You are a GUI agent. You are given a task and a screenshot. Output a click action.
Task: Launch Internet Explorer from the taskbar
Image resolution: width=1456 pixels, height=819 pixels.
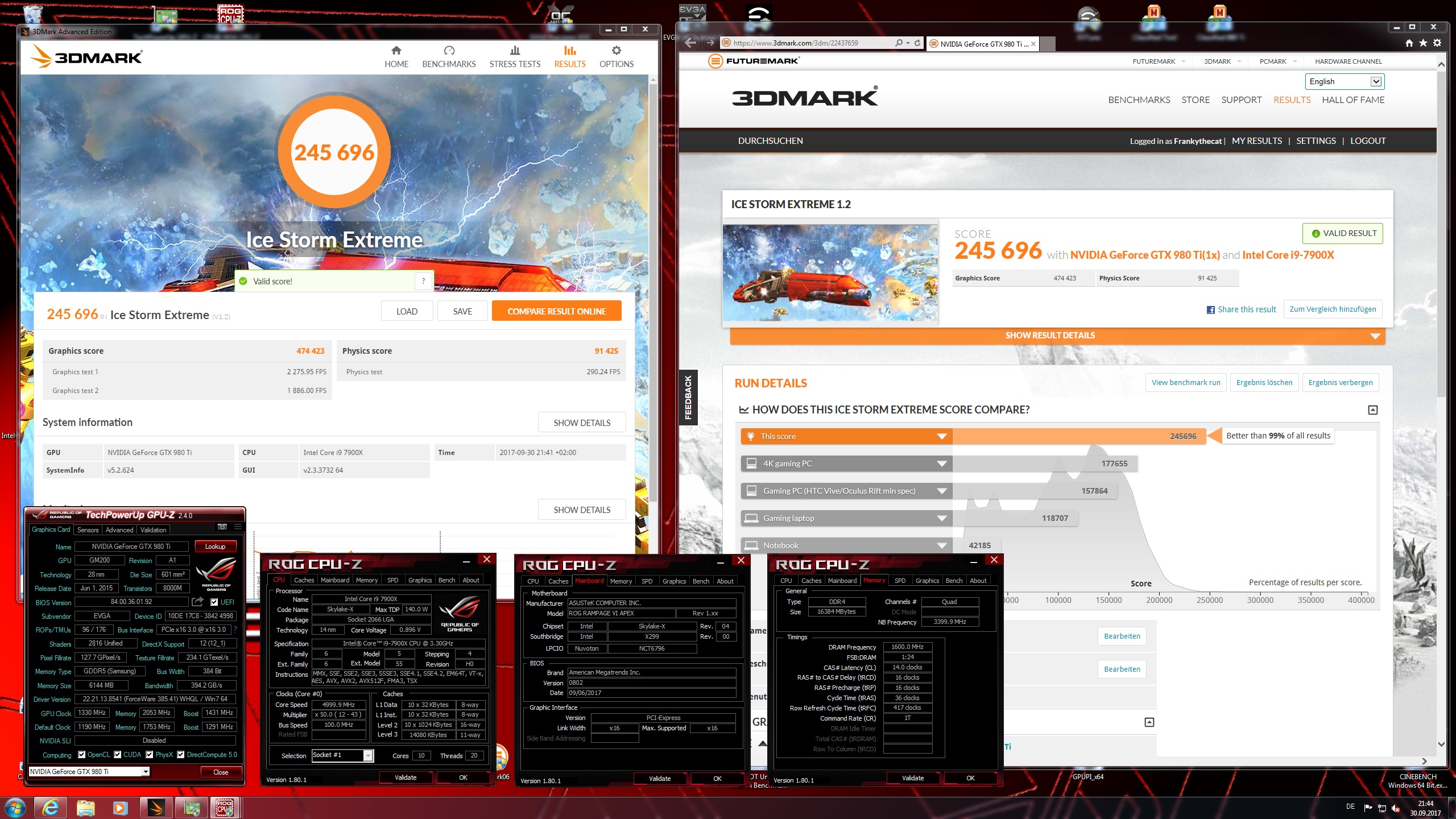[x=51, y=808]
